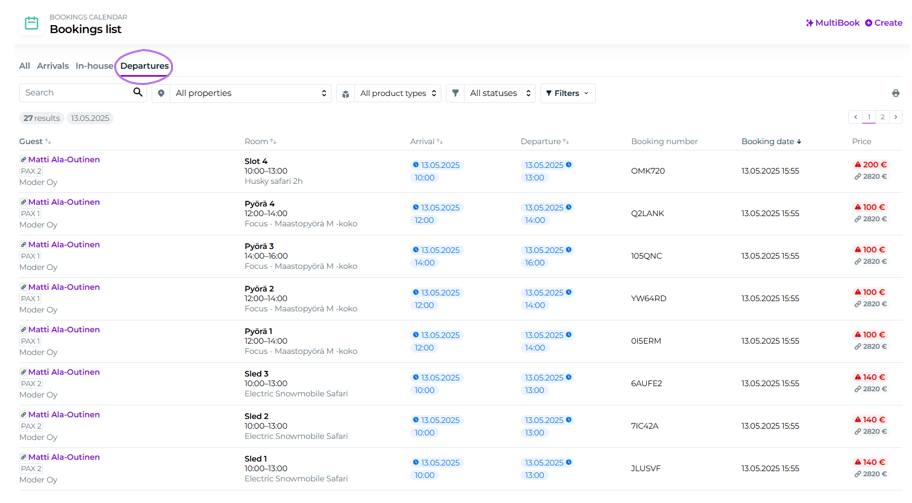Viewport: 912px width, 503px height.
Task: Click link icon beside guest in Sled 2 row
Action: pyautogui.click(x=23, y=414)
